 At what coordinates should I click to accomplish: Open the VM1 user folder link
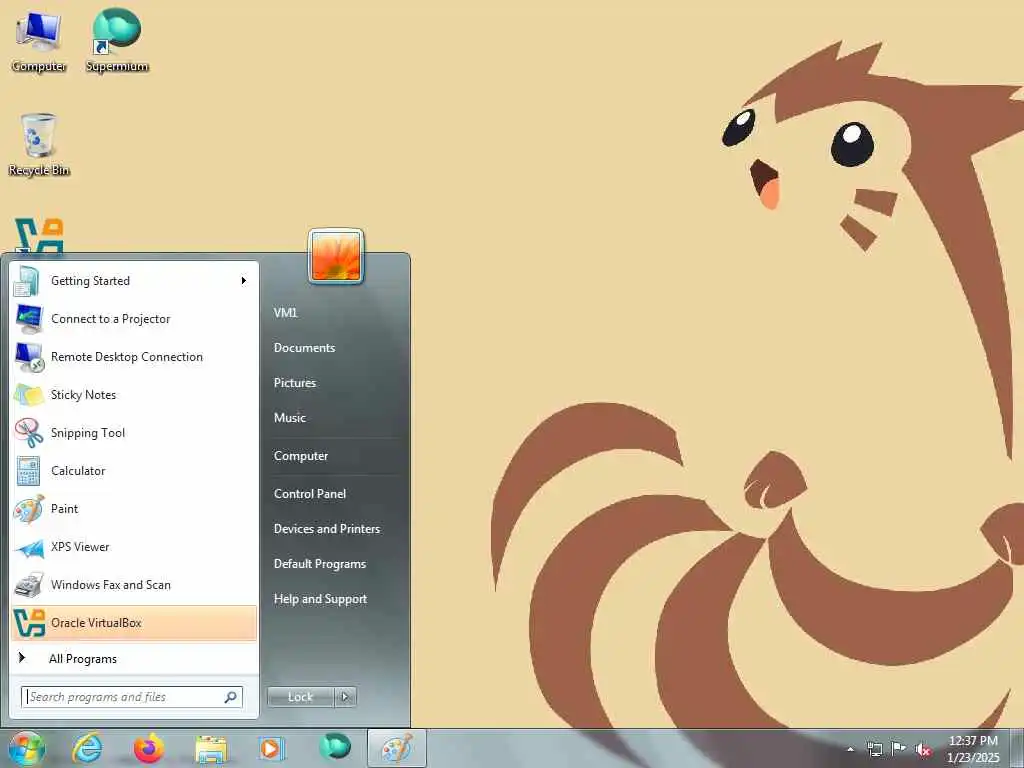pyautogui.click(x=285, y=313)
